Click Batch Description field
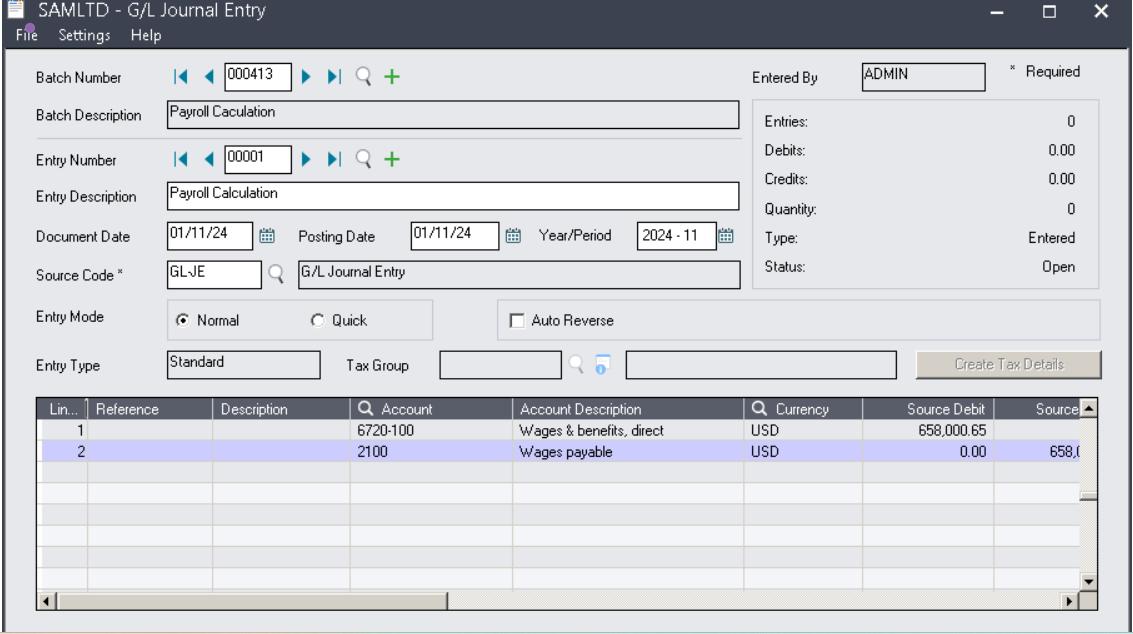Viewport: 1133px width, 634px height. [x=453, y=114]
